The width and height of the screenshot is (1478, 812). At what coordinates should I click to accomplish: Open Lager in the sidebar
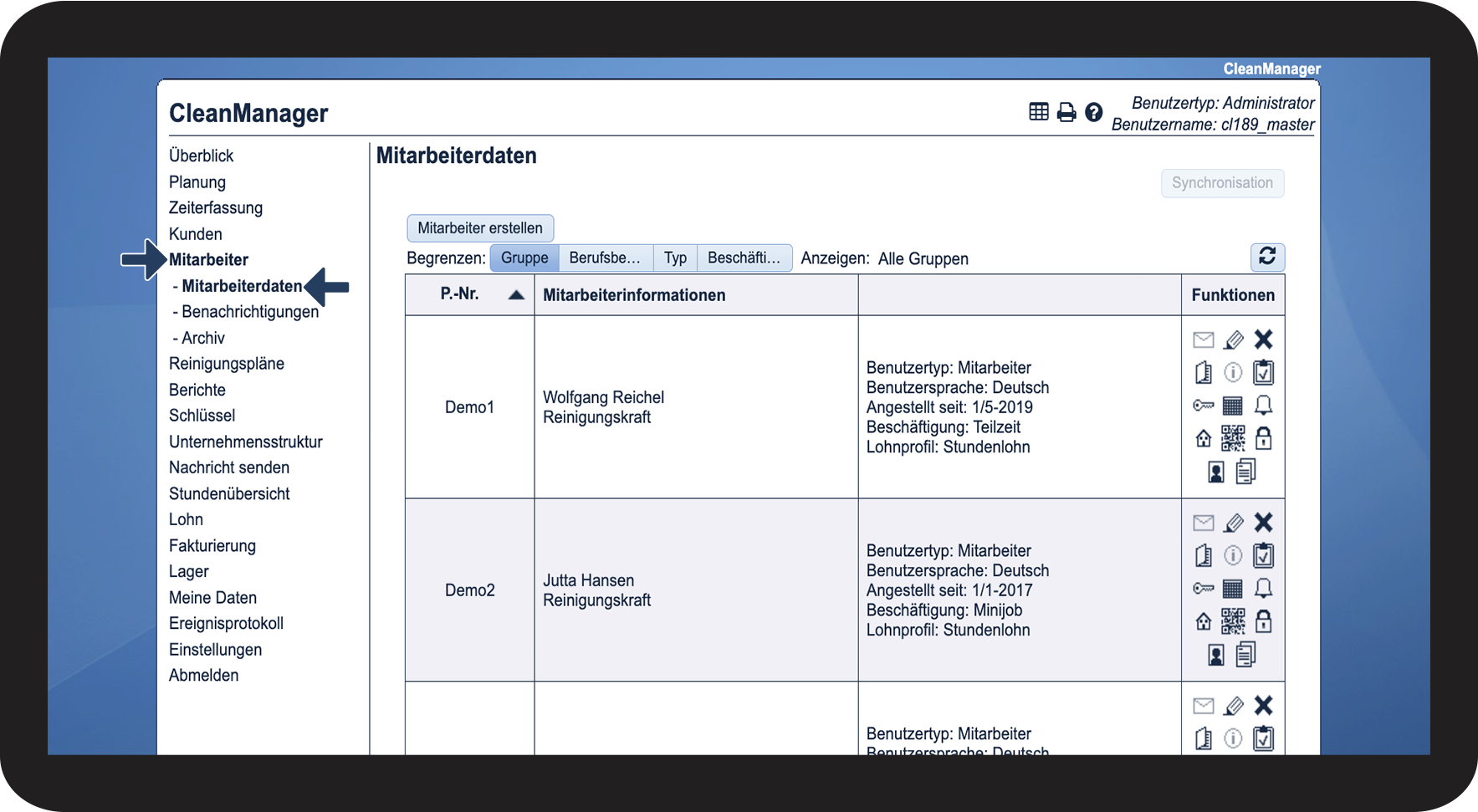pos(189,572)
